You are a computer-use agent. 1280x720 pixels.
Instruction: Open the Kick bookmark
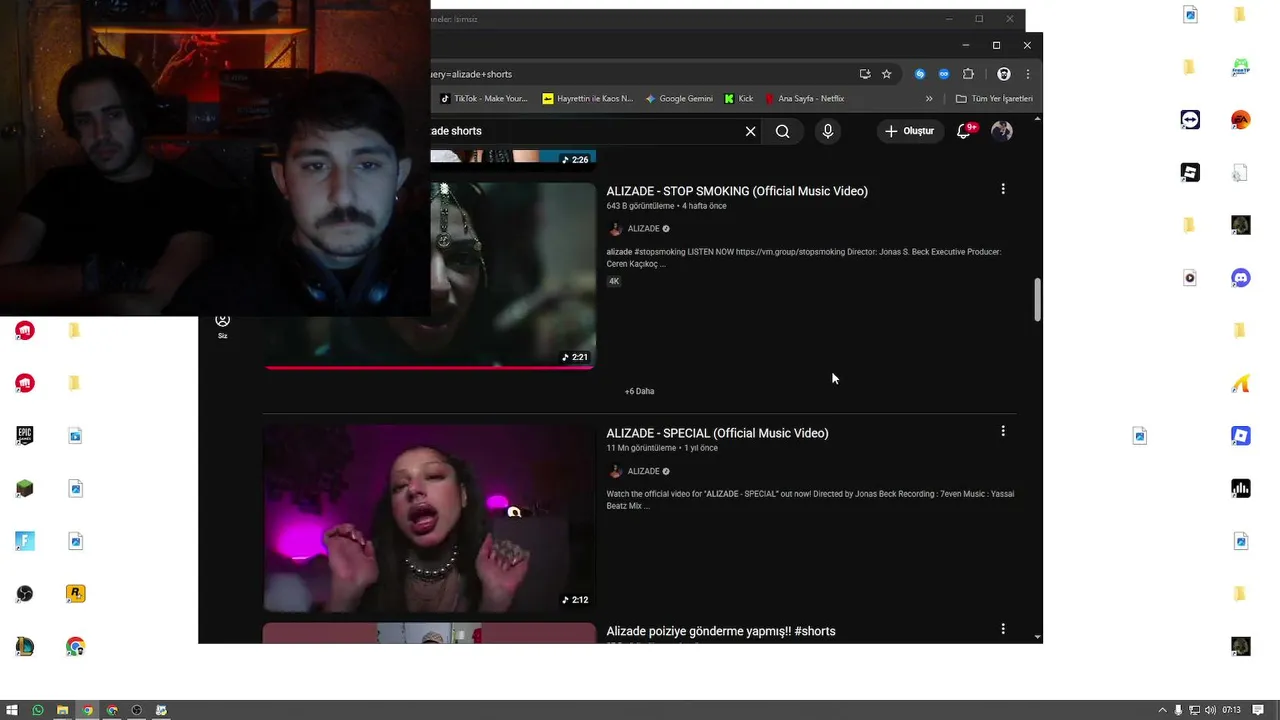739,99
